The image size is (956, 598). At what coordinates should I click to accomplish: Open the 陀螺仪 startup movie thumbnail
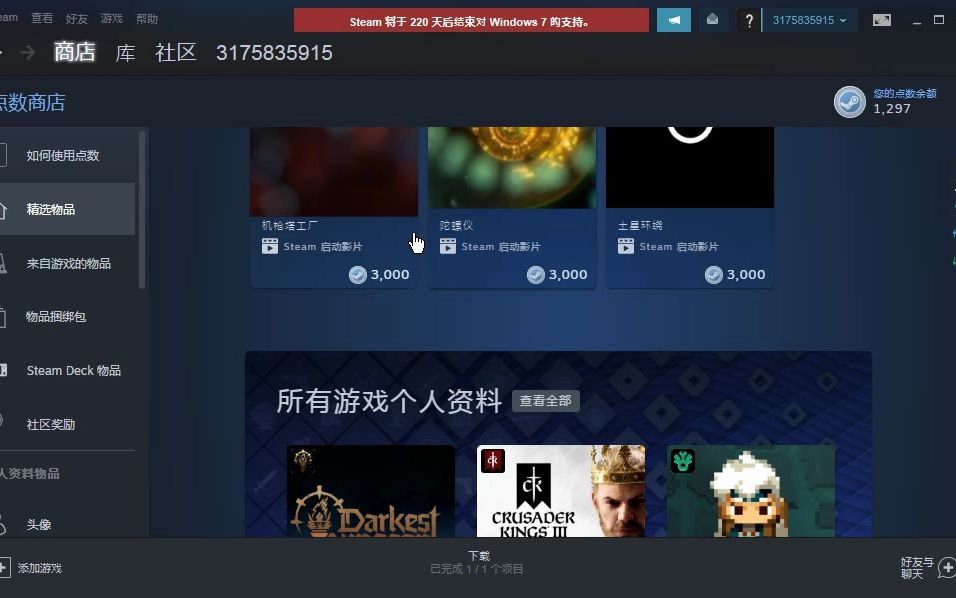click(x=512, y=168)
